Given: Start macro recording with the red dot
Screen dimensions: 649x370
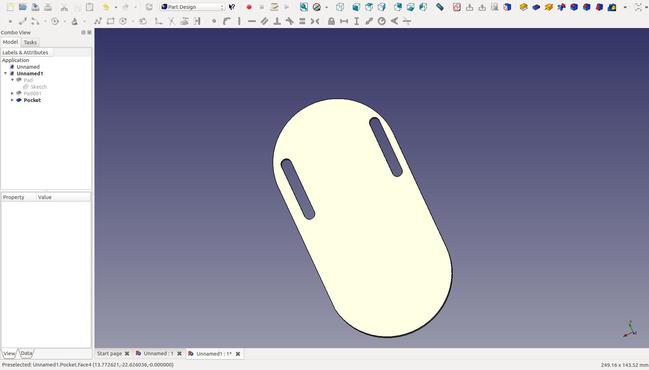Looking at the screenshot, I should tap(249, 7).
